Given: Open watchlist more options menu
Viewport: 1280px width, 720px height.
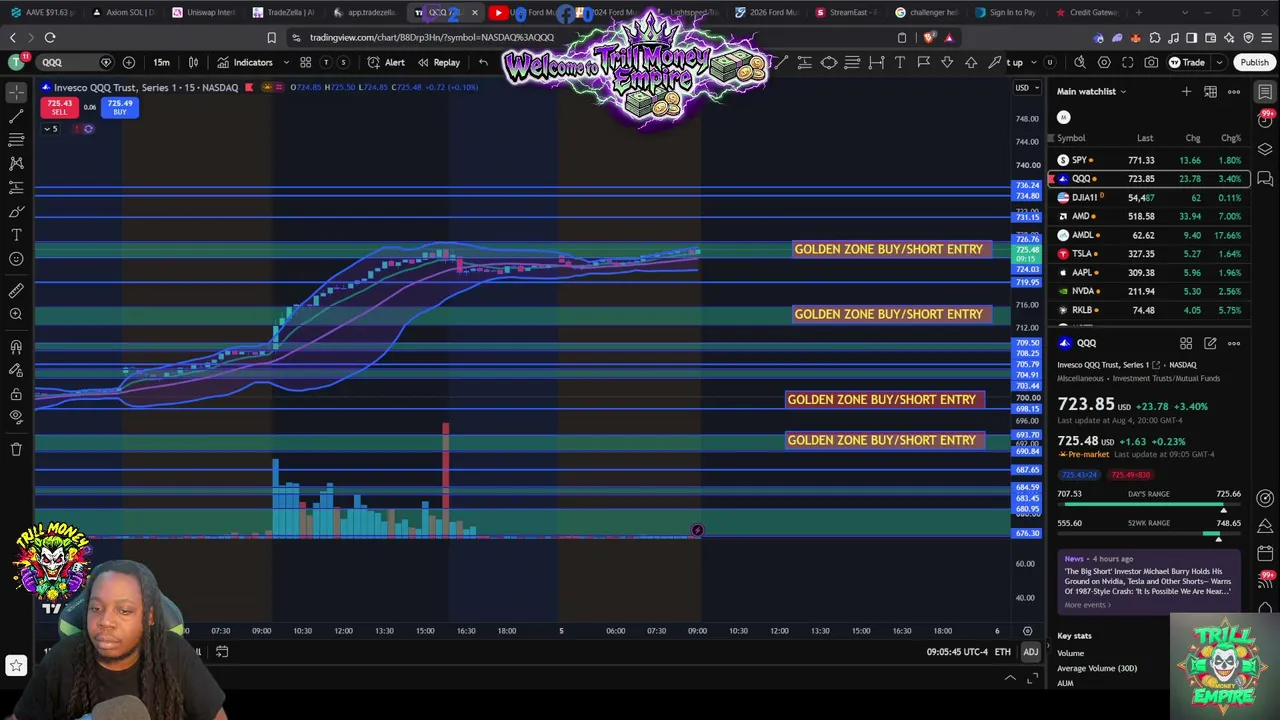Looking at the screenshot, I should (1234, 92).
